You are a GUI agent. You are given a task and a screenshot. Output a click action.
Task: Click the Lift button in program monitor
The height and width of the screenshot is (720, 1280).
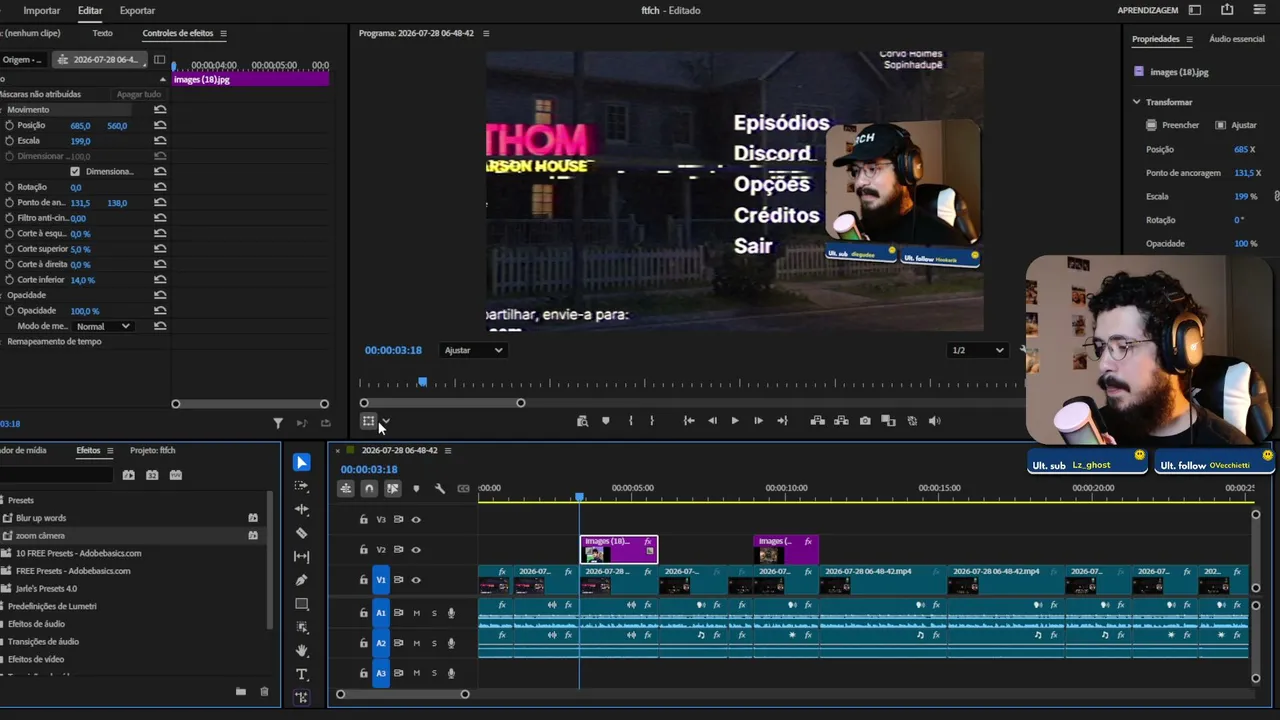[817, 421]
